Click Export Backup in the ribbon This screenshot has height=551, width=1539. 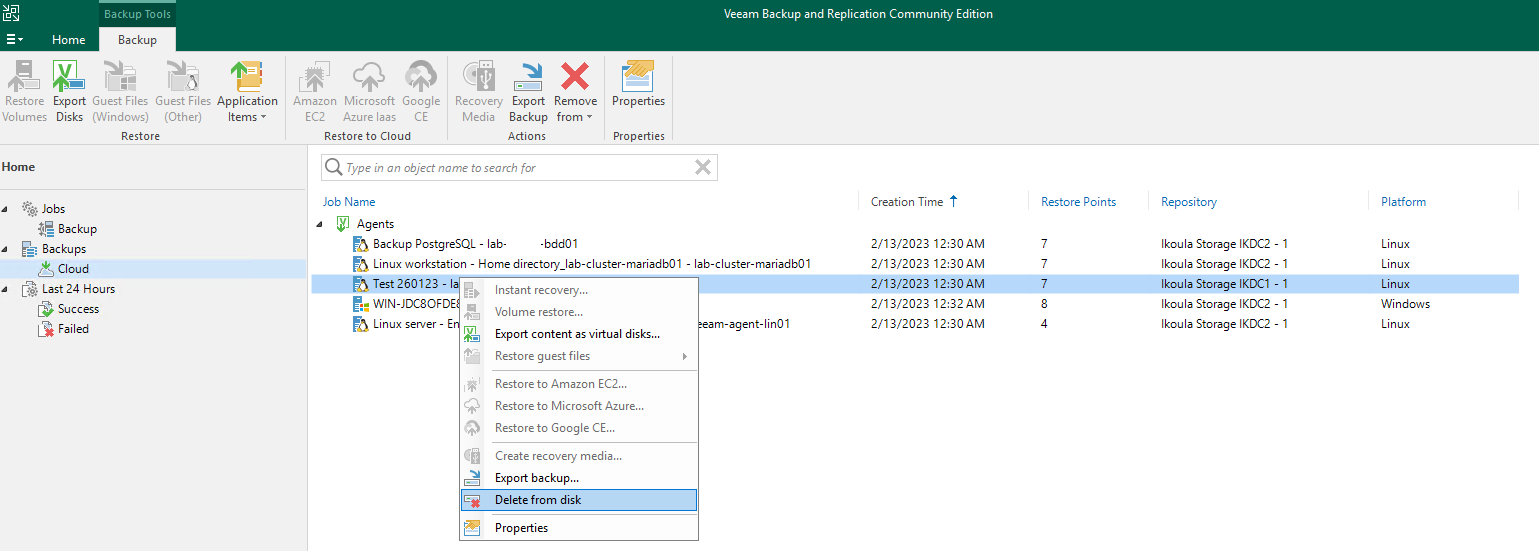click(528, 92)
